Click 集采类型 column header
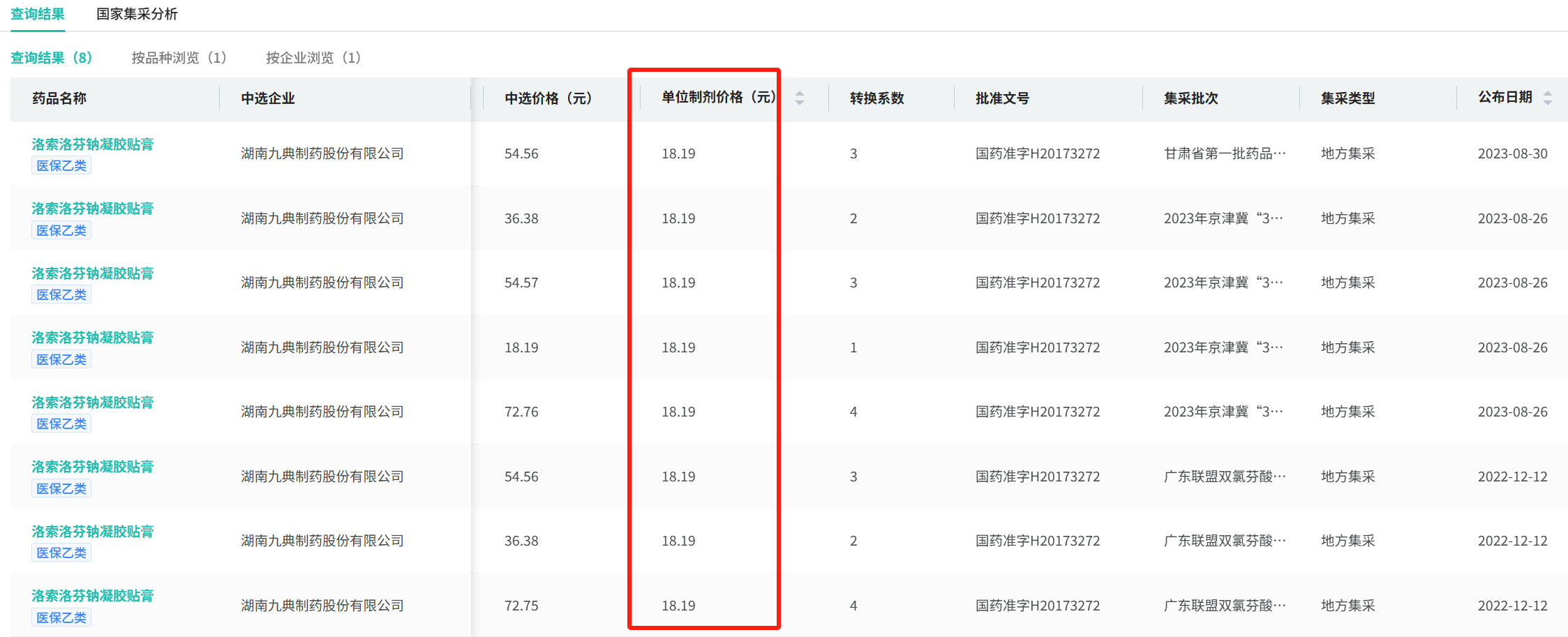This screenshot has height=637, width=1568. click(1347, 98)
